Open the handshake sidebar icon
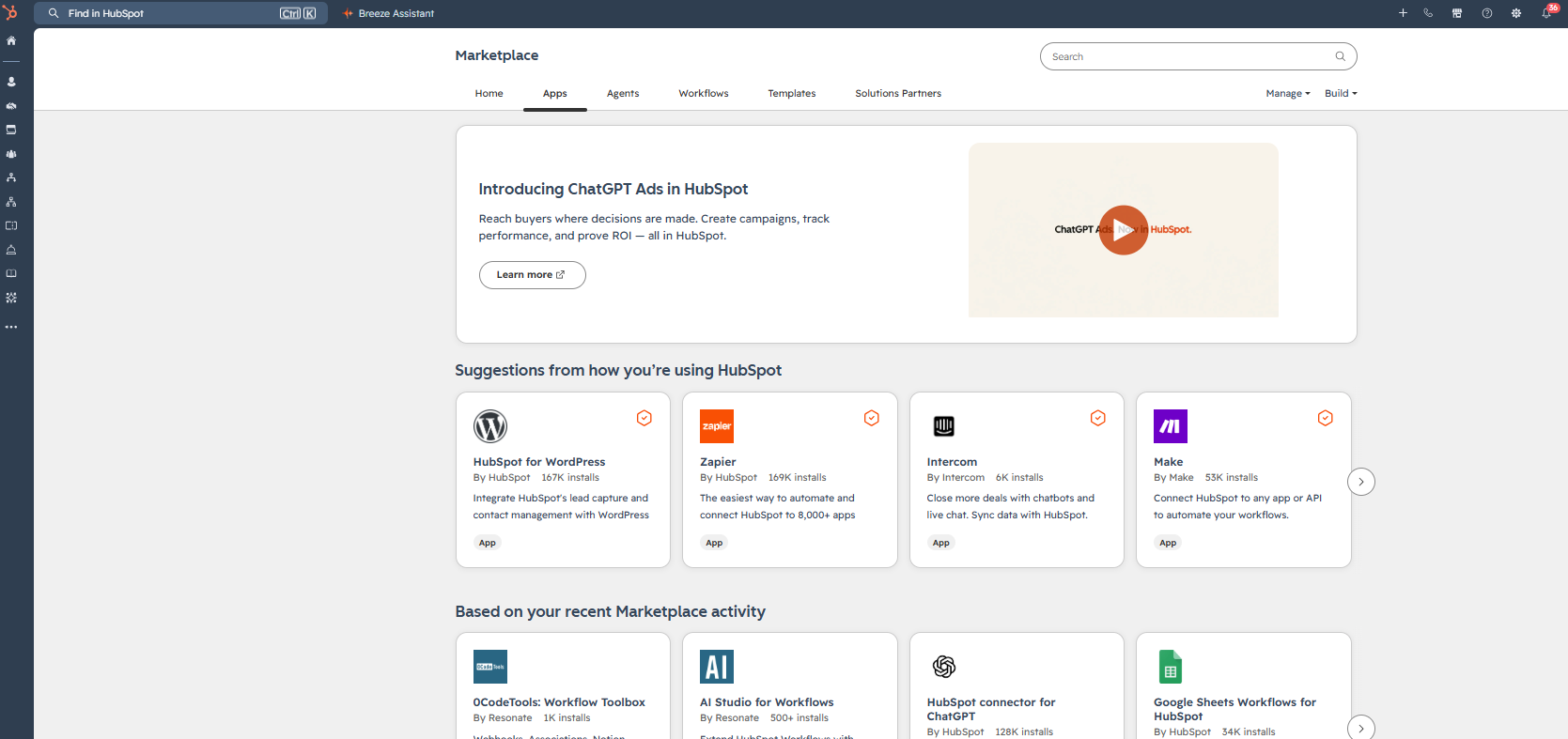1568x739 pixels. [x=11, y=106]
